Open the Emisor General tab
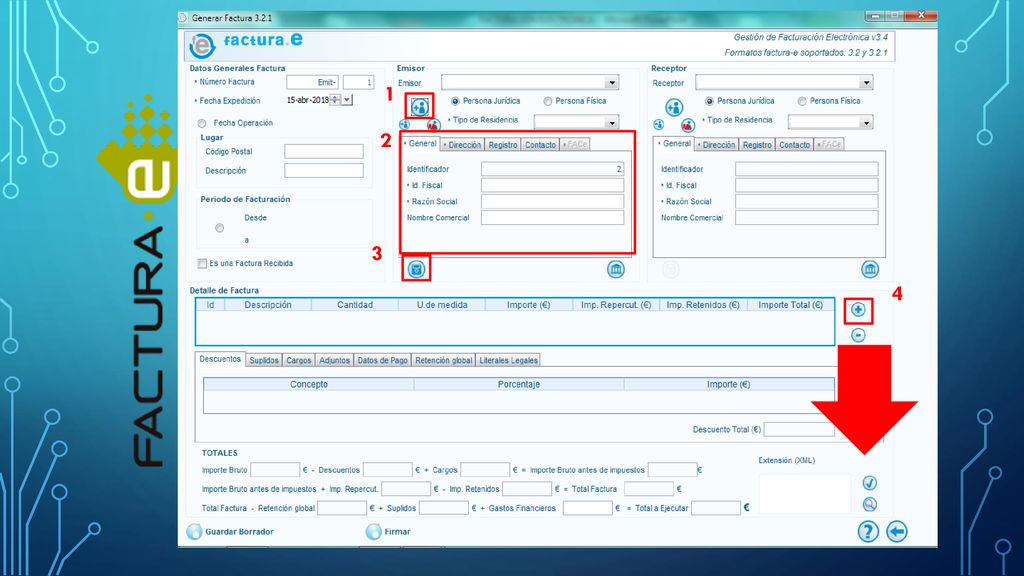 coord(421,144)
